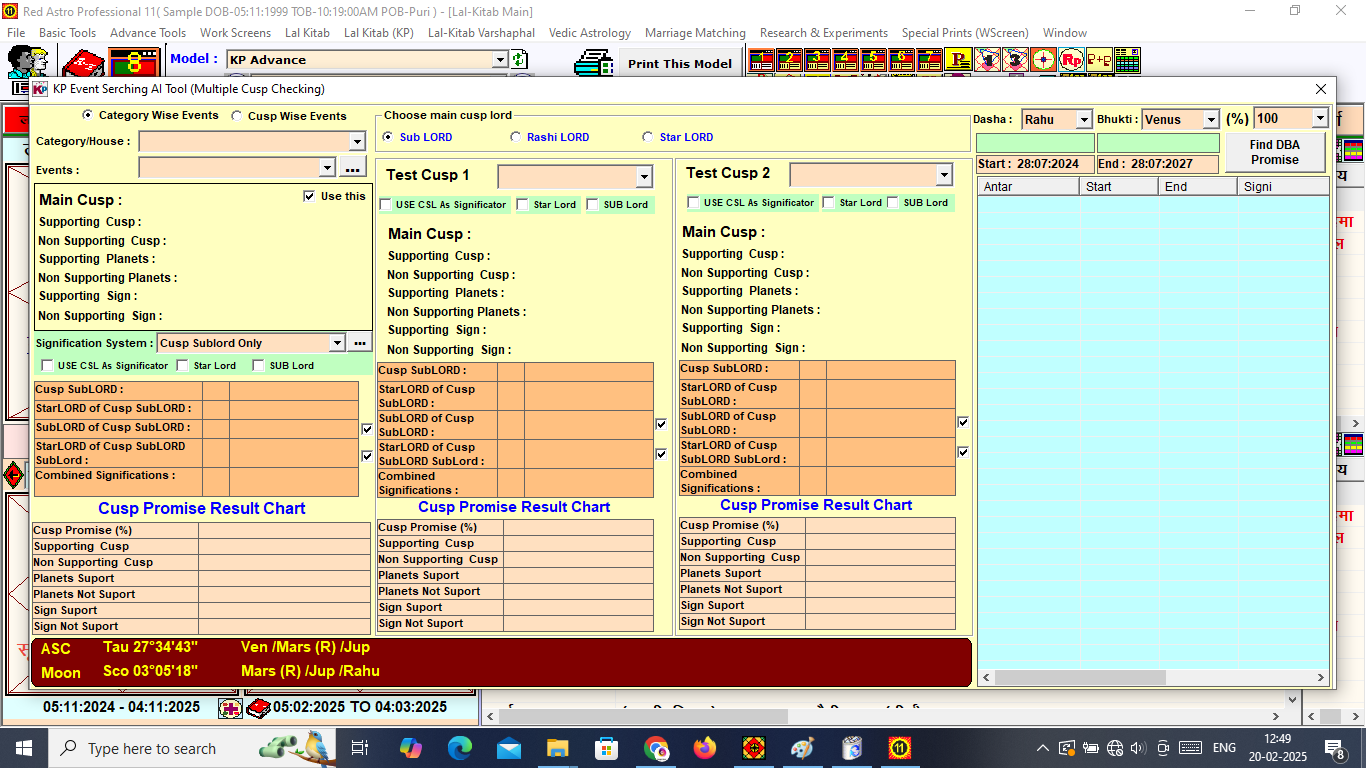The height and width of the screenshot is (768, 1366).
Task: Click the yellow P toolbar icon
Action: pyautogui.click(x=958, y=60)
